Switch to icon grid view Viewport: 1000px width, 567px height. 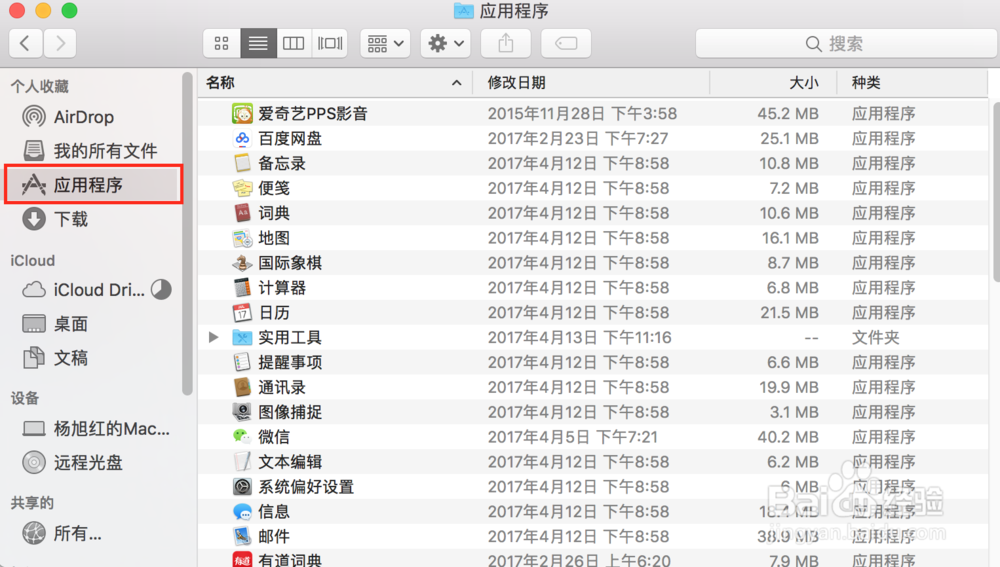click(221, 43)
